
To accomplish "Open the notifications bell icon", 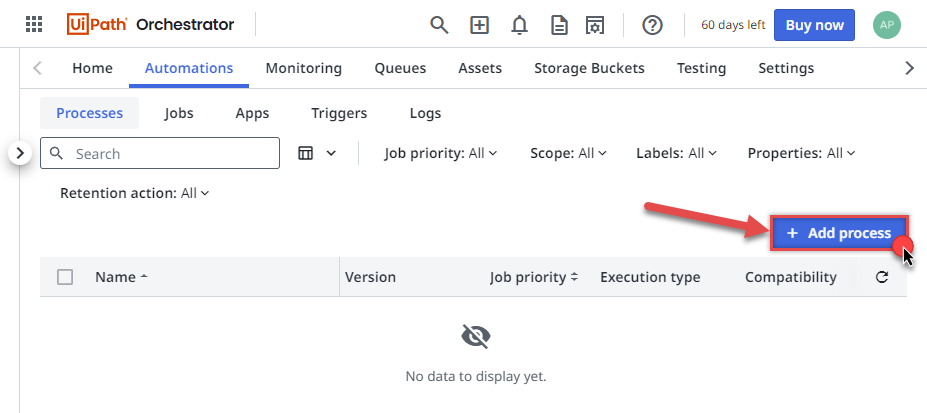I will [x=519, y=25].
